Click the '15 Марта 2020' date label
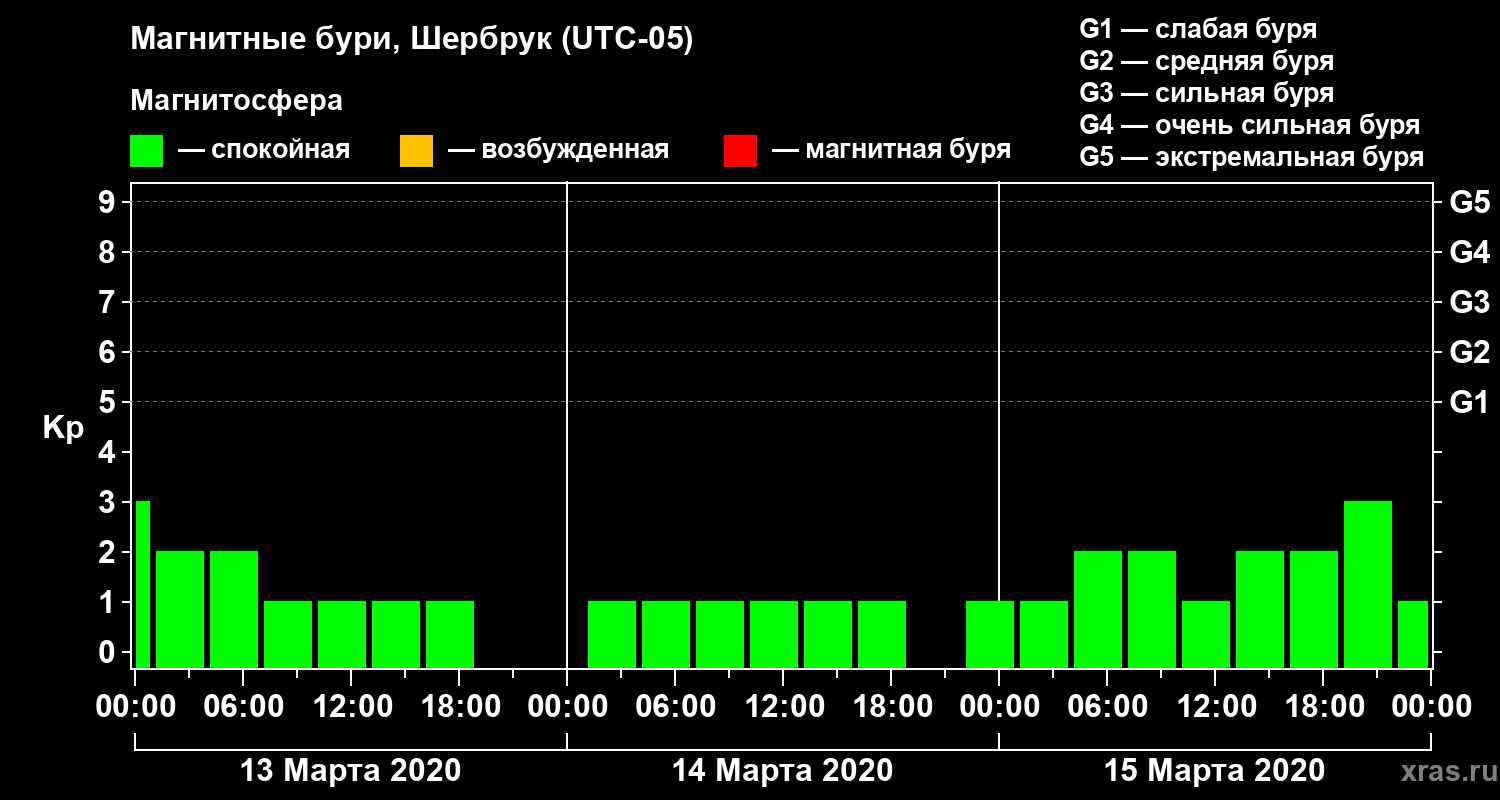The width and height of the screenshot is (1500, 800). (x=1214, y=771)
